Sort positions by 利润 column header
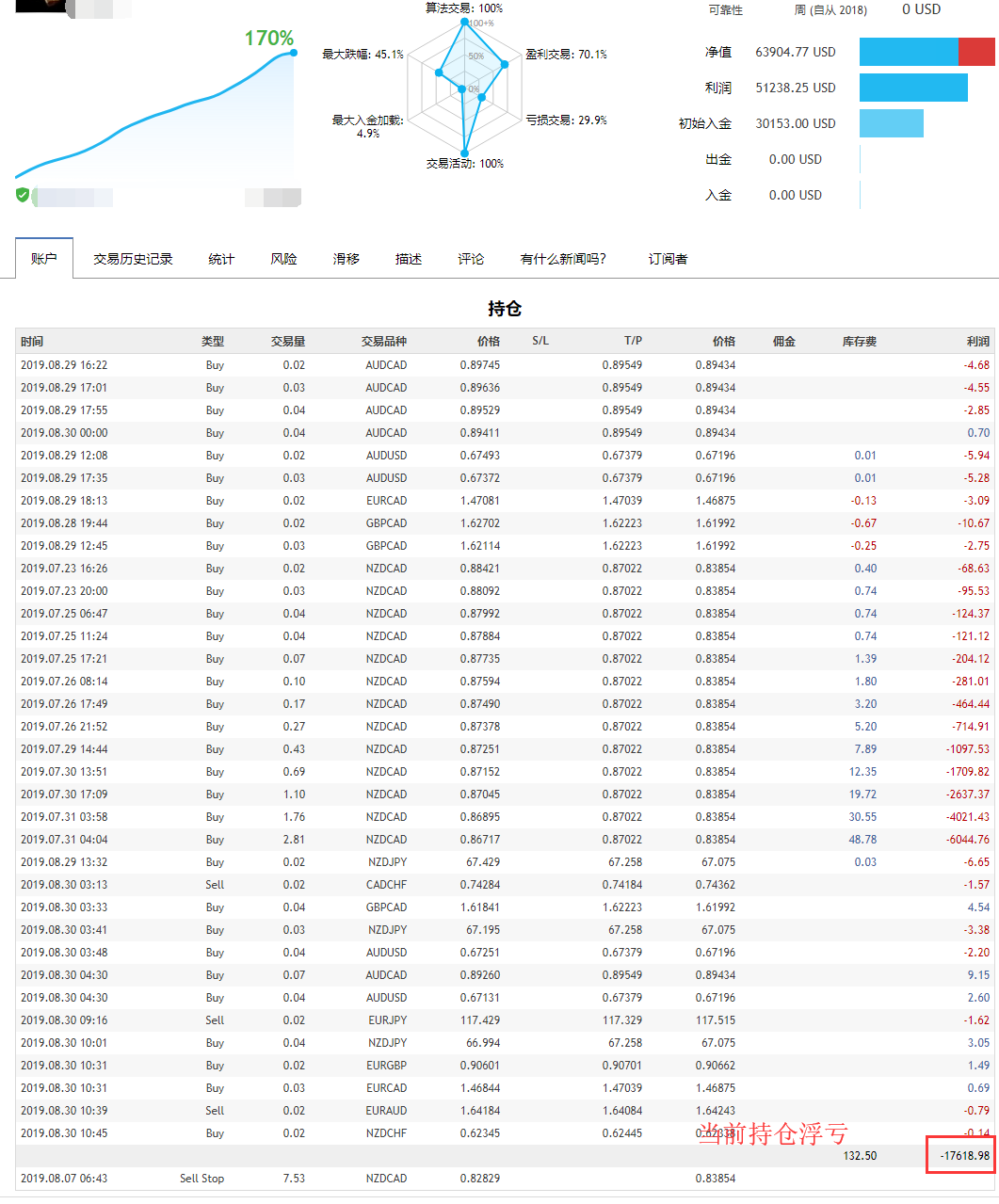The height and width of the screenshot is (1204, 999). click(x=977, y=341)
